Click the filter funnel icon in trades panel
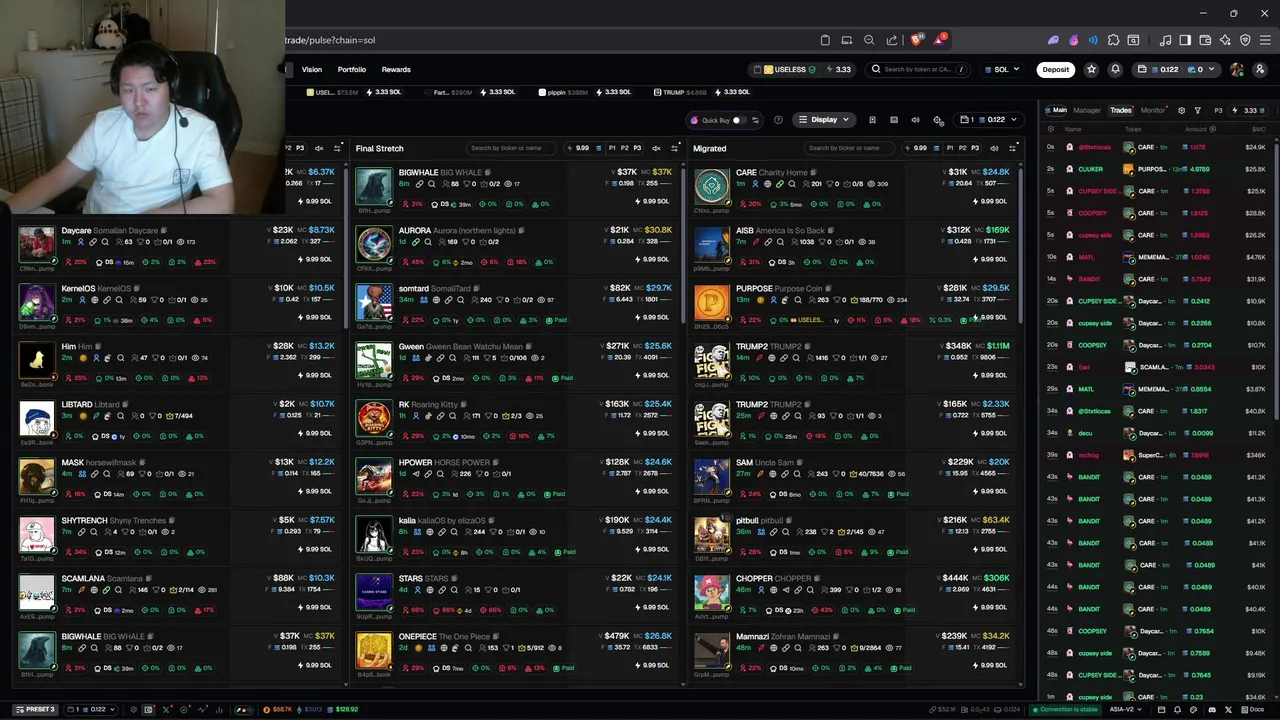Image resolution: width=1280 pixels, height=720 pixels. pyautogui.click(x=1198, y=111)
